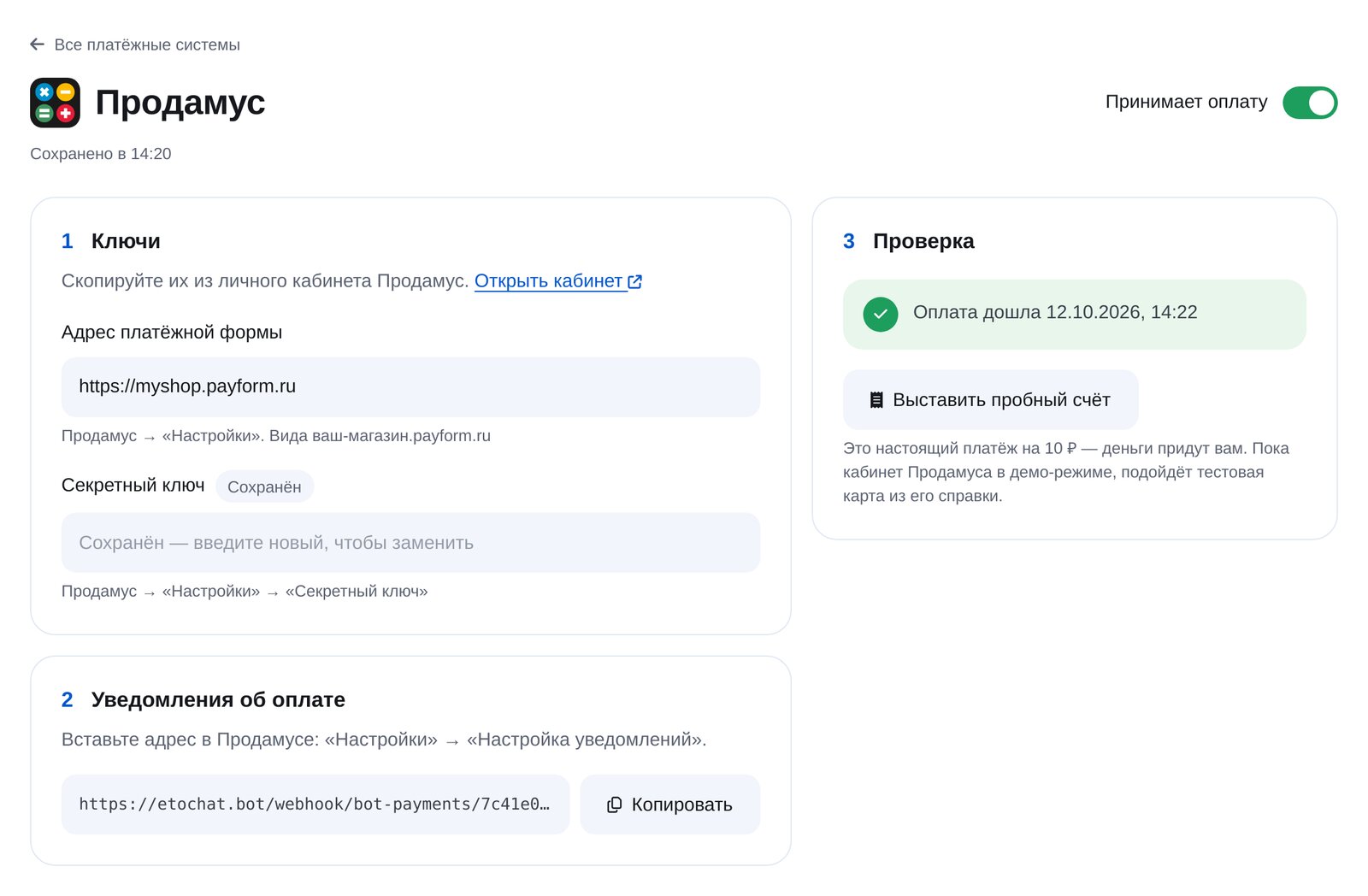Screen dimensions: 1368x896
Task: Click into the Секретный ключ input
Action: click(x=410, y=543)
